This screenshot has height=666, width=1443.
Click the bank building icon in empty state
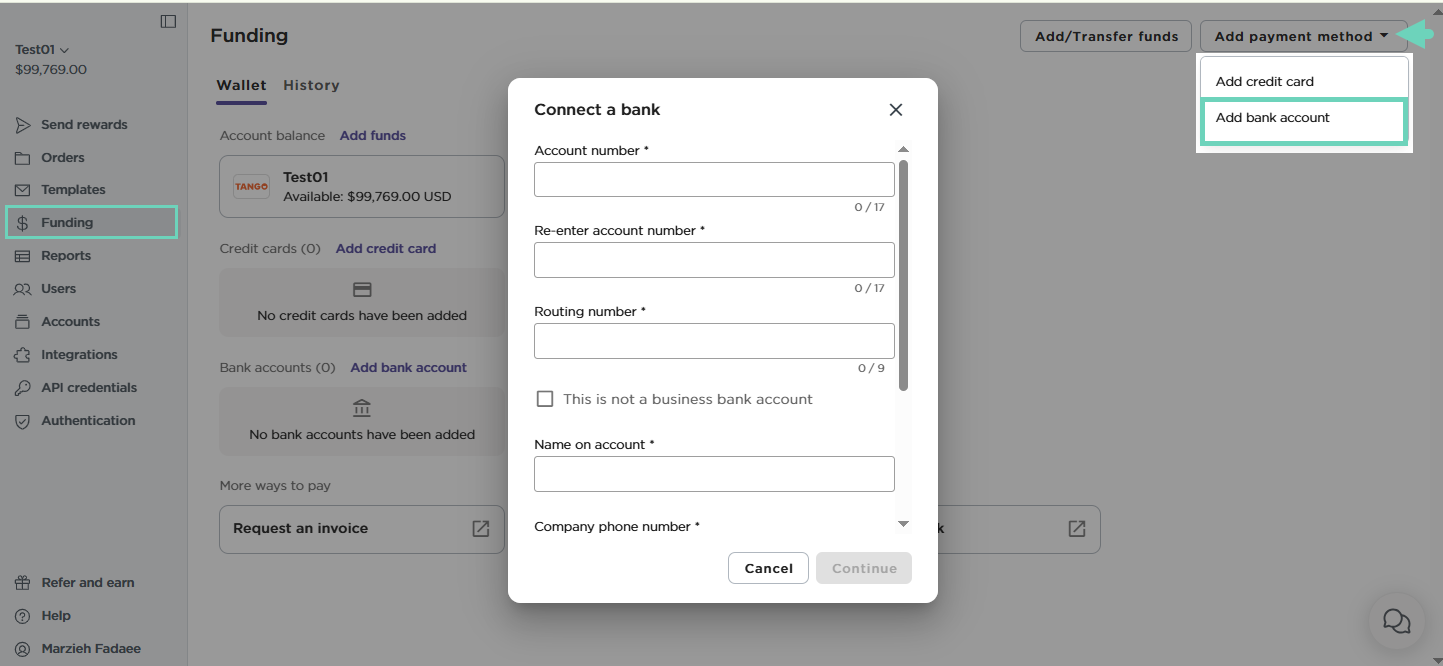click(362, 408)
